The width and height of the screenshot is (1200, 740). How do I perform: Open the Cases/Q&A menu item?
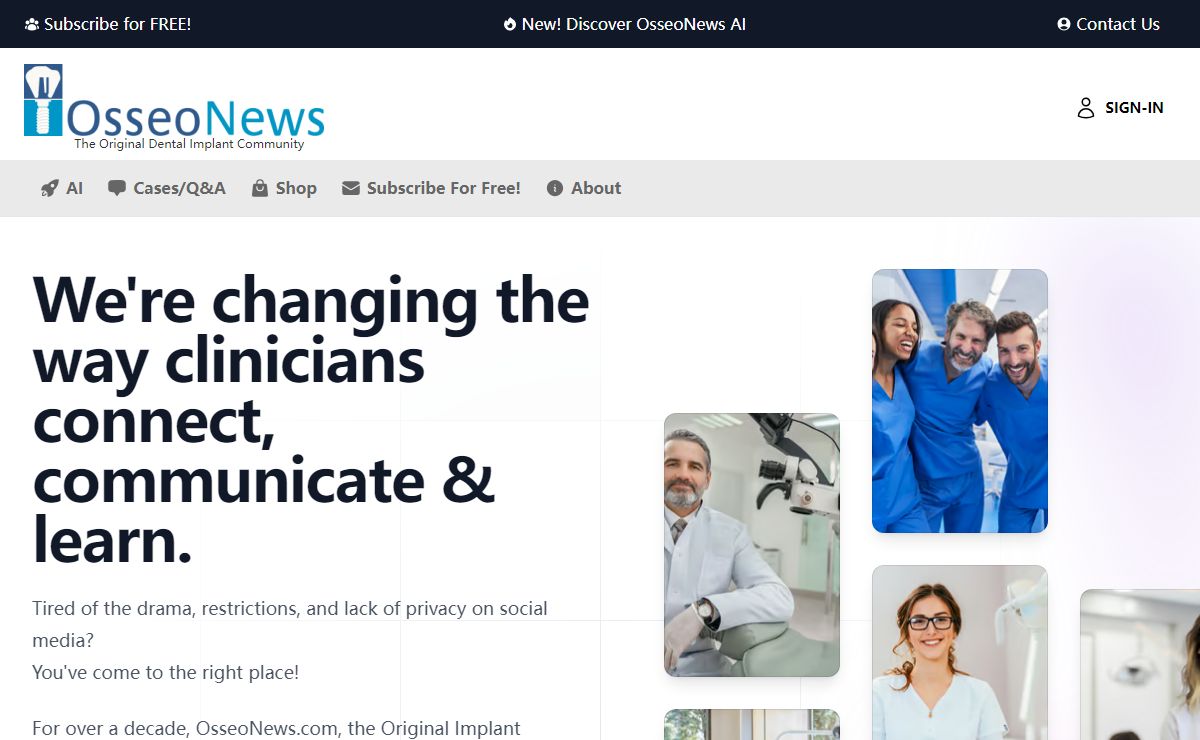tap(180, 188)
